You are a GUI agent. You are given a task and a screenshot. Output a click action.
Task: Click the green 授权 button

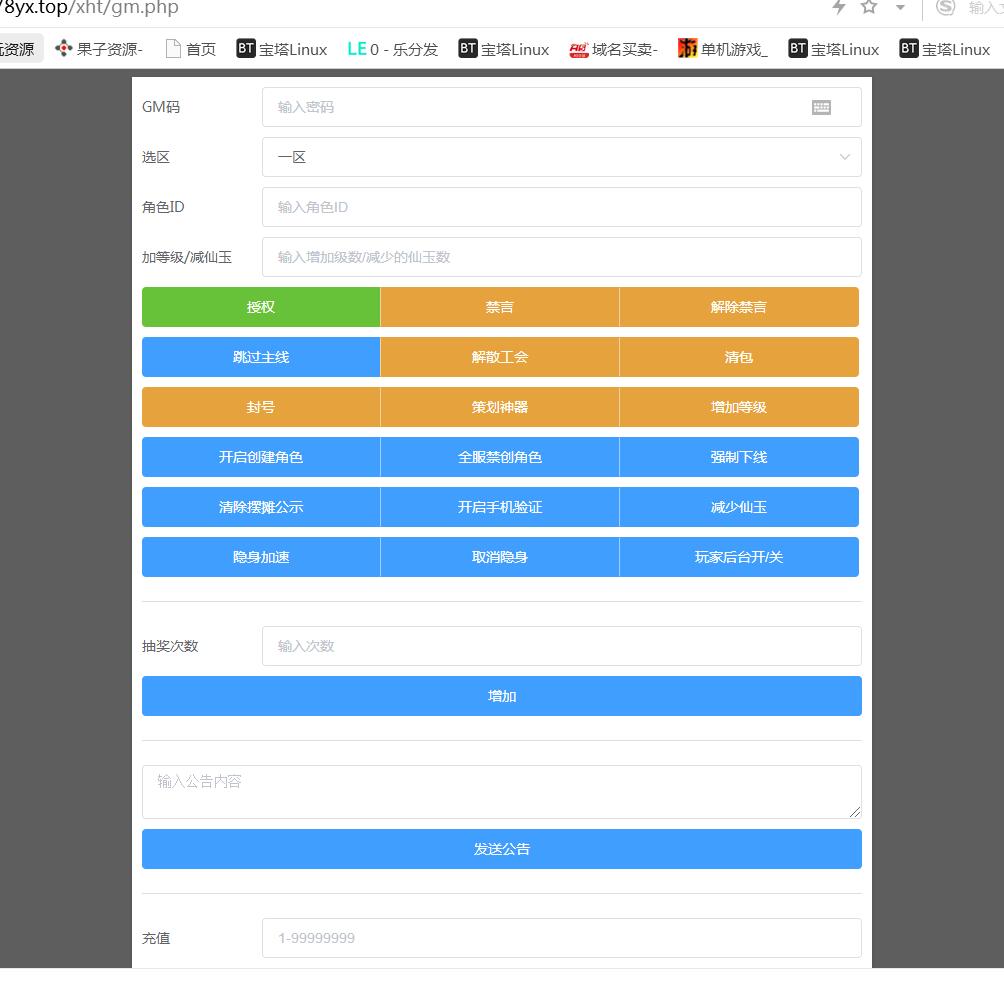pyautogui.click(x=261, y=307)
